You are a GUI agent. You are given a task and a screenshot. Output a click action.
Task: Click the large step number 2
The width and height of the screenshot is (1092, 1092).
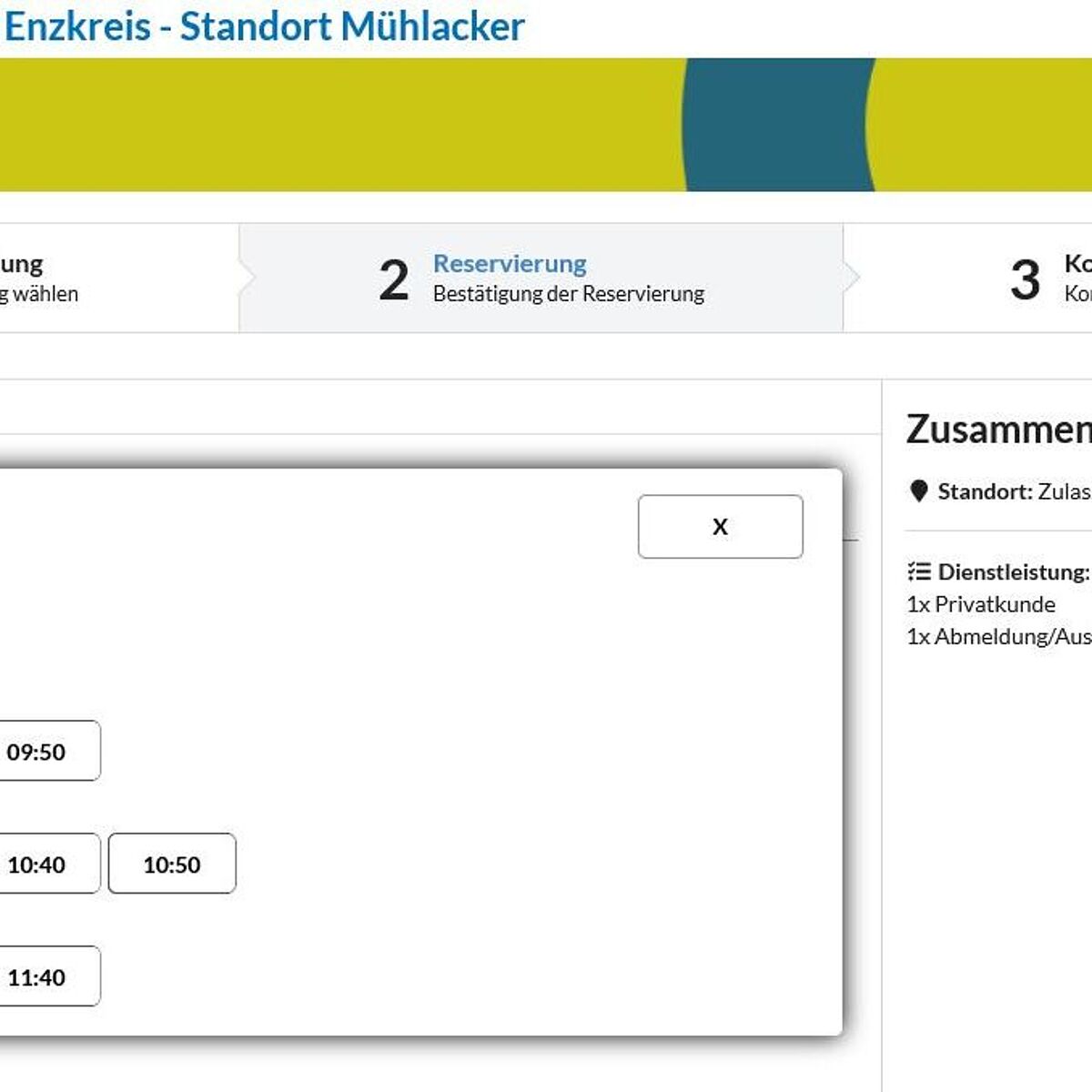coord(393,279)
